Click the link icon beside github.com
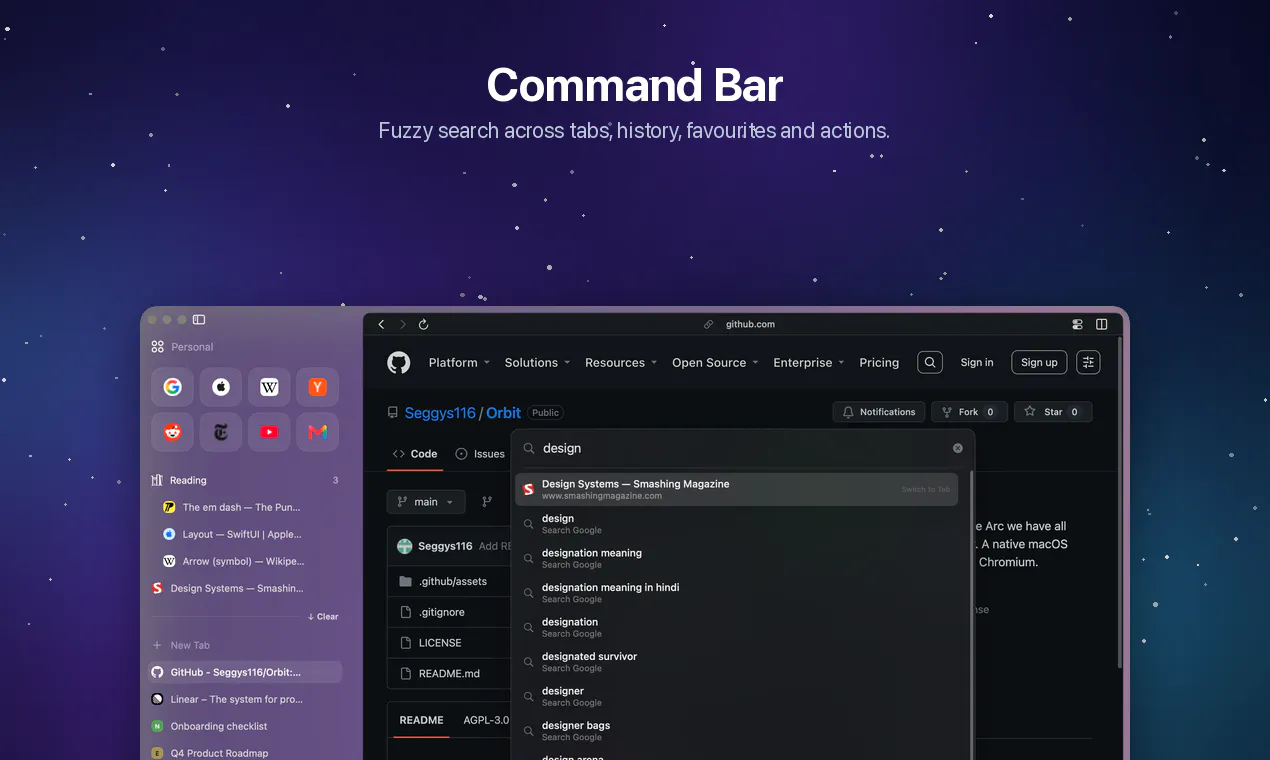Image resolution: width=1270 pixels, height=760 pixels. click(709, 324)
